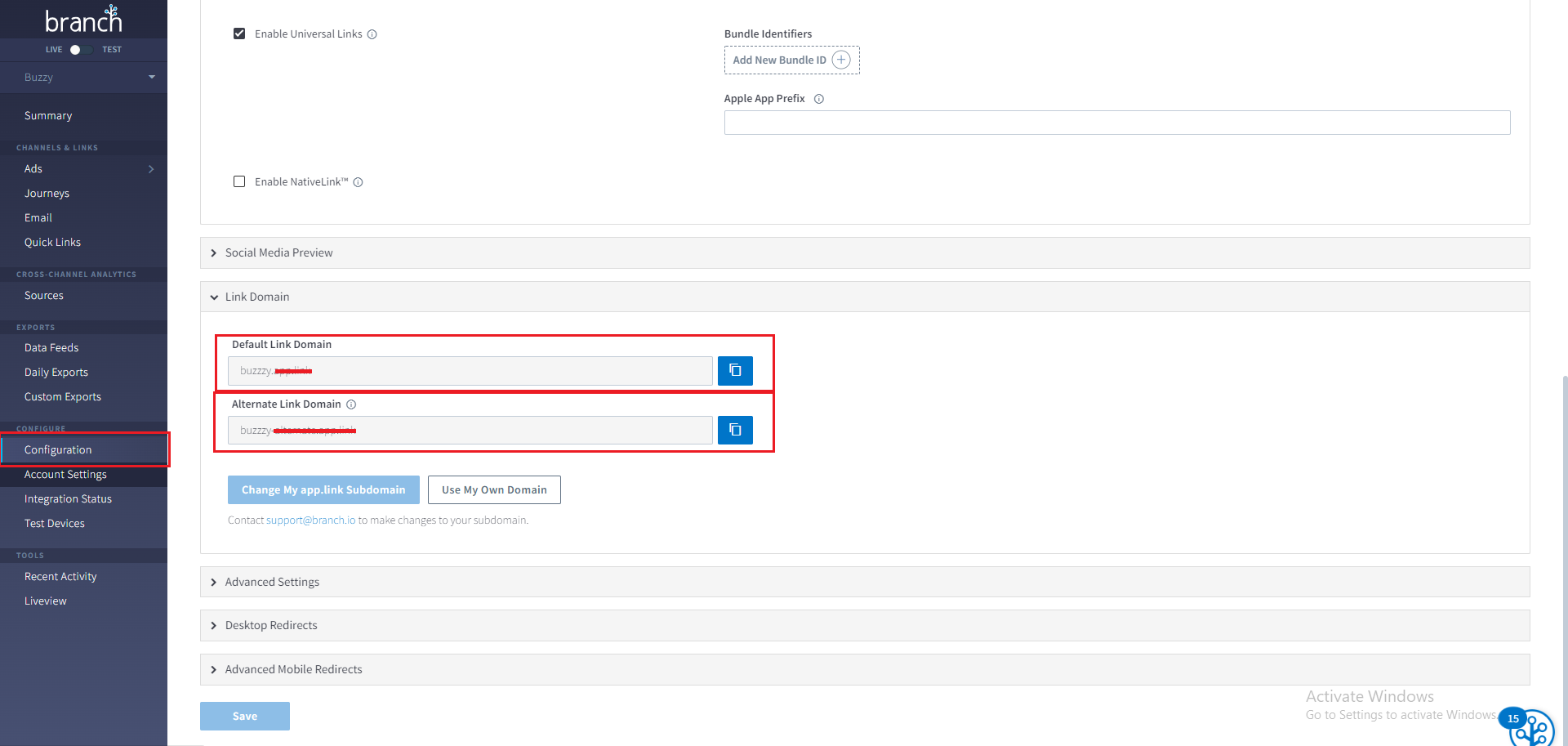The height and width of the screenshot is (746, 1568).
Task: Copy the Default Link Domain value
Action: [735, 370]
